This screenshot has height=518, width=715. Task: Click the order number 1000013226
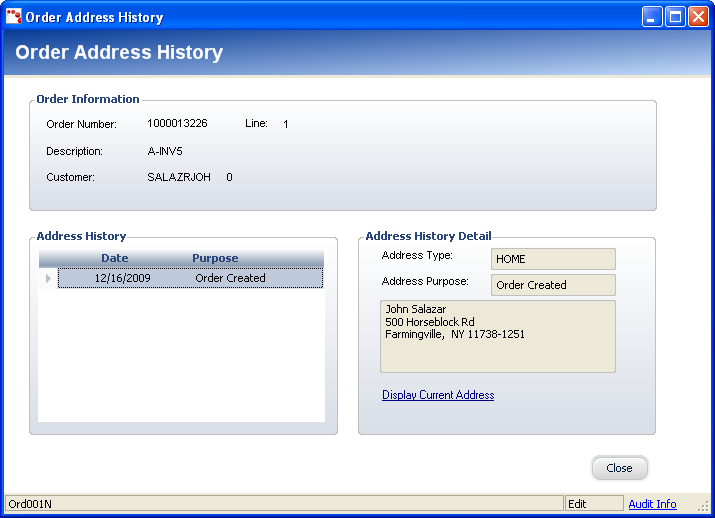click(177, 124)
